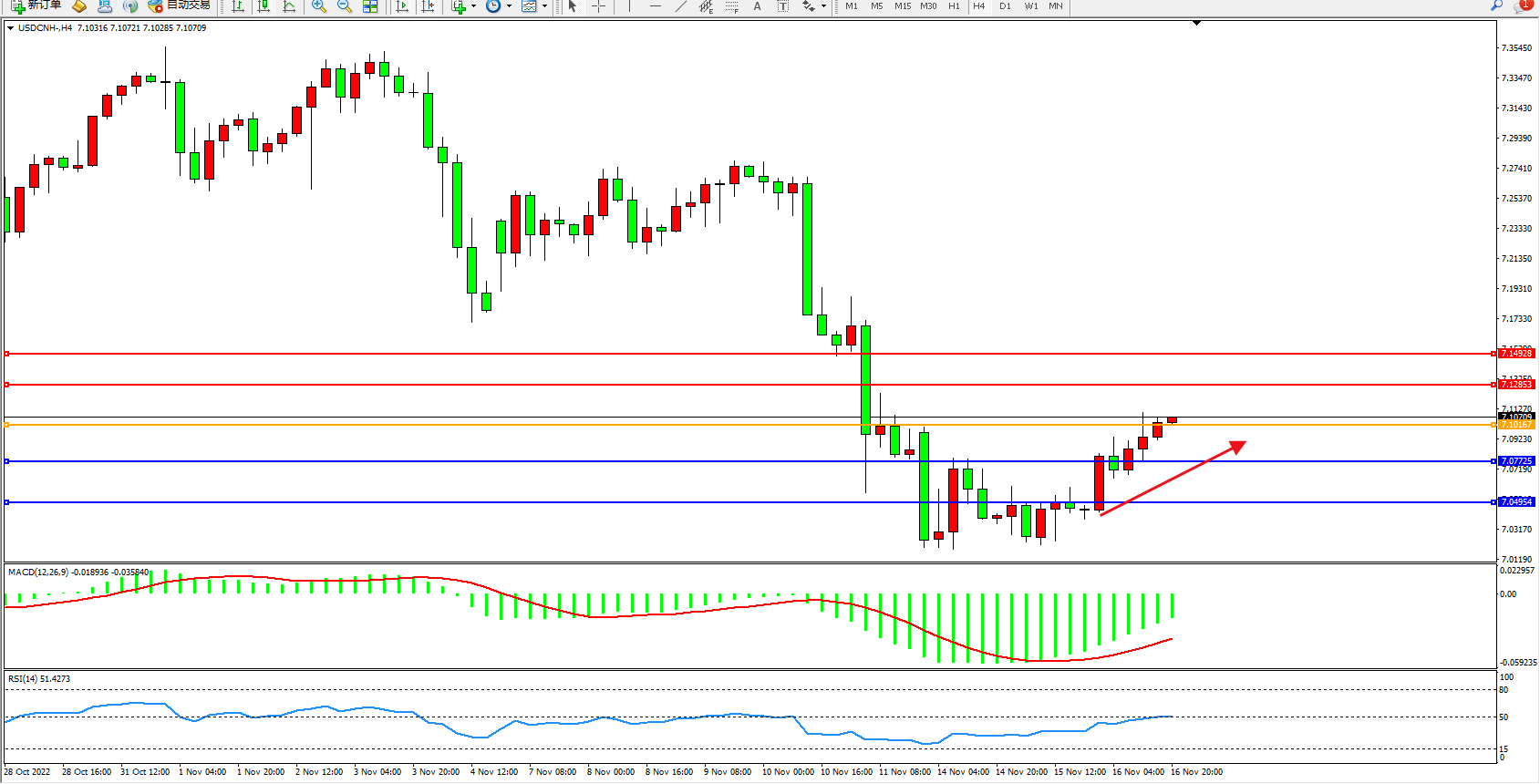Open the periodicity clock dropdown arrow

coord(509,6)
